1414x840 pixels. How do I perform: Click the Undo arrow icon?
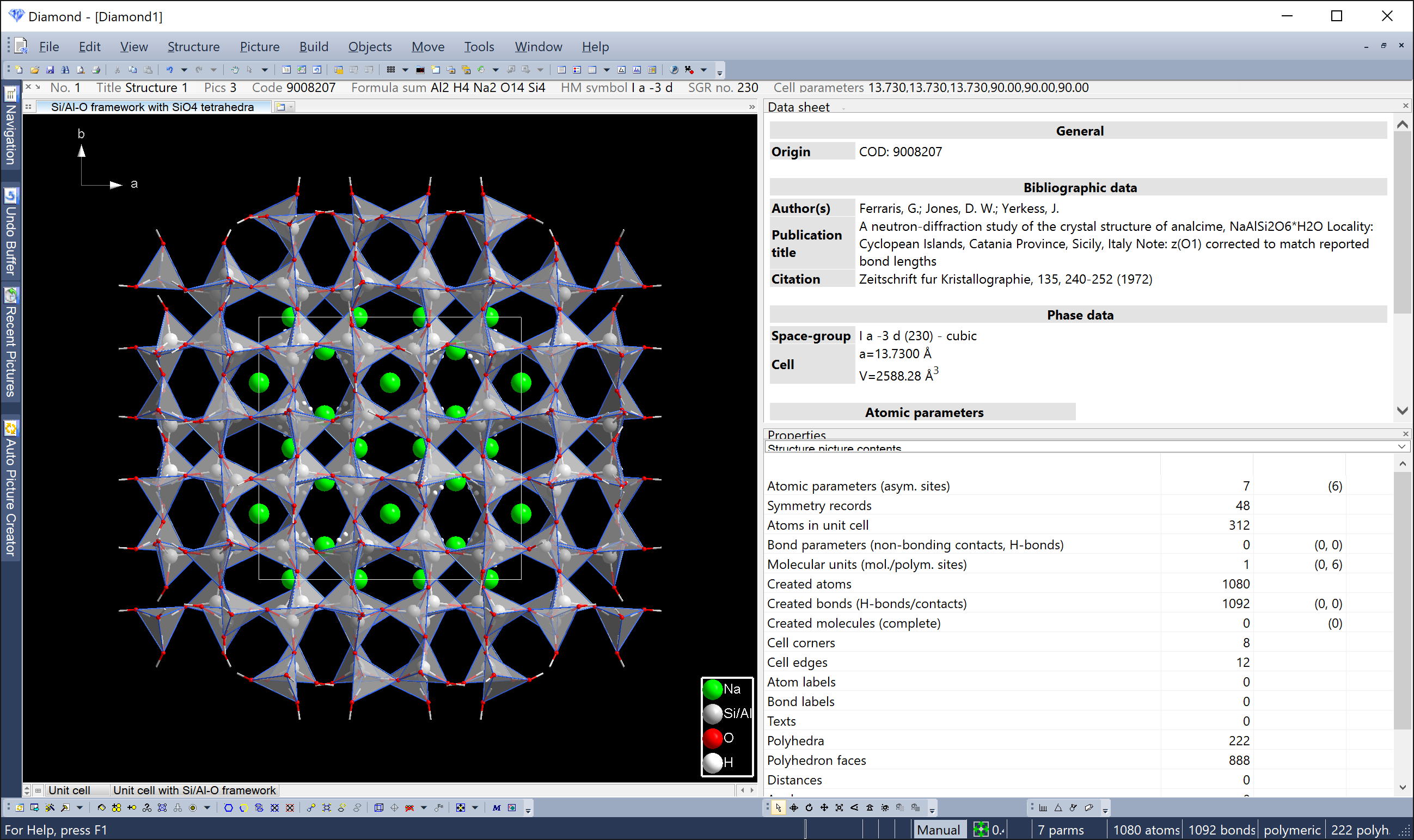click(169, 70)
